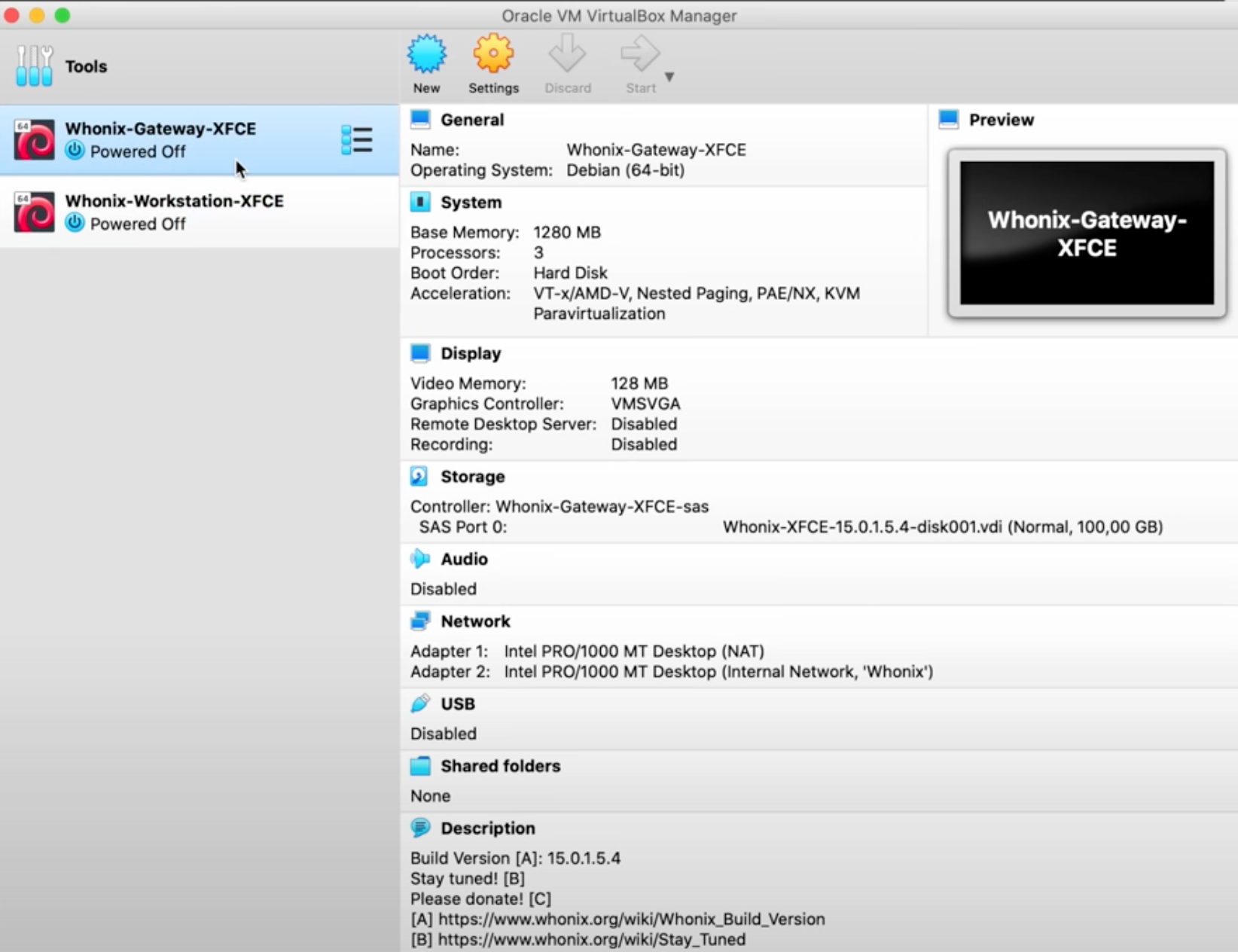Viewport: 1238px width, 952px height.
Task: Click the Whonix-XFCE-15.0.1.5.4-disk001.vdi storage entry
Action: point(943,526)
